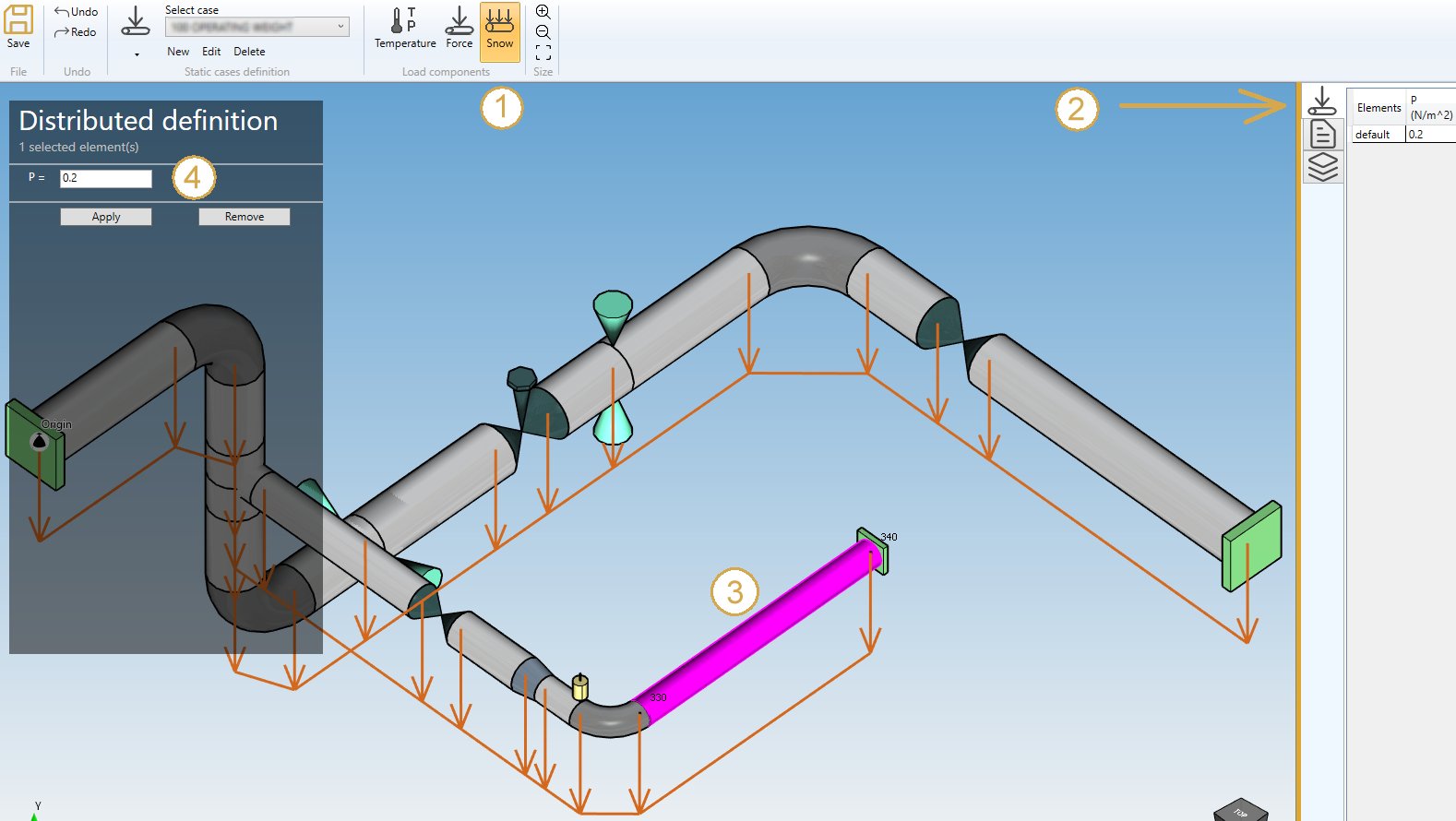Click the green anchor at right pipe end
Viewport: 1456px width, 821px height.
(x=1252, y=546)
